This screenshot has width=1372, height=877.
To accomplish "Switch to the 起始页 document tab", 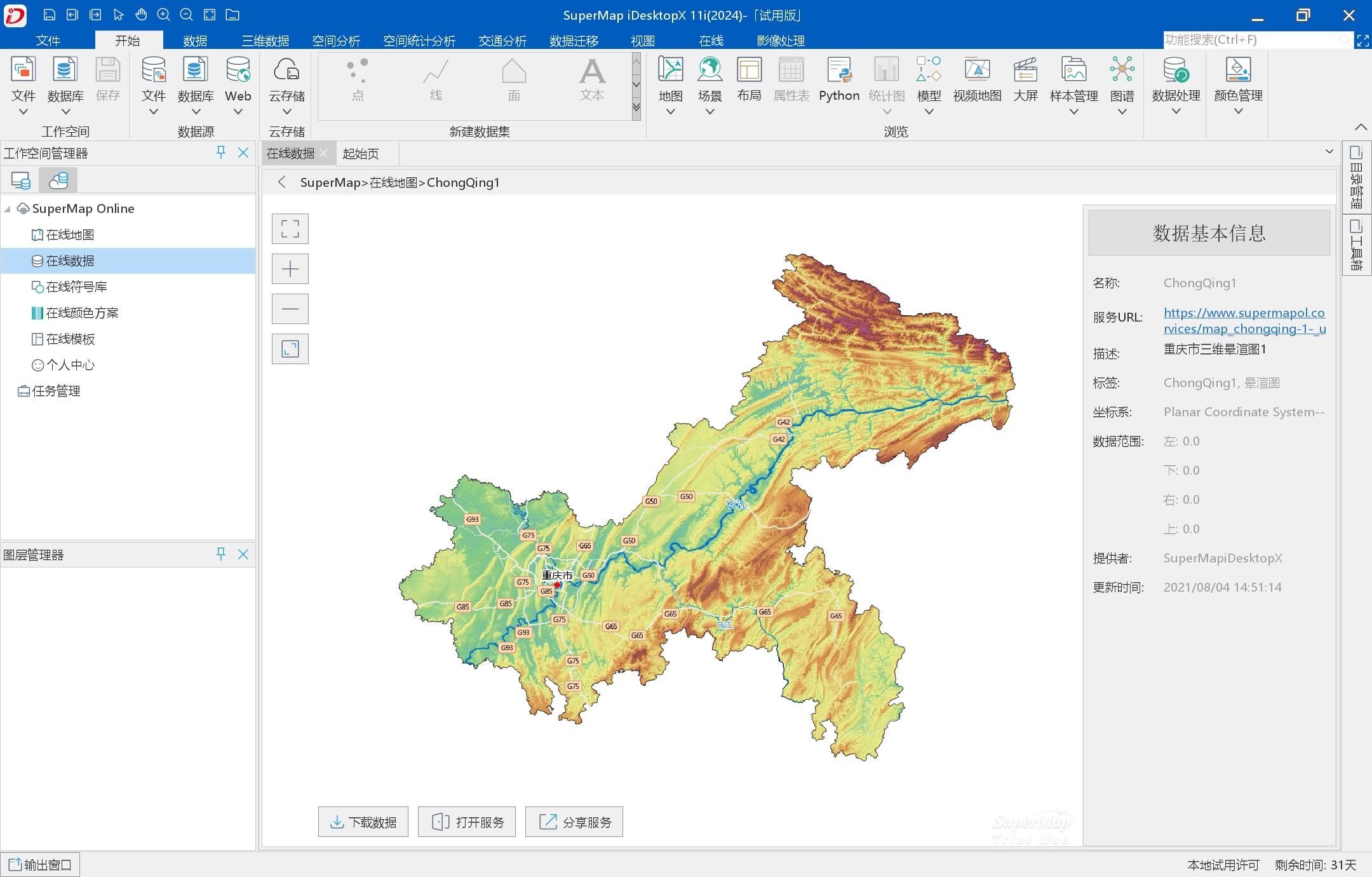I will pos(360,153).
